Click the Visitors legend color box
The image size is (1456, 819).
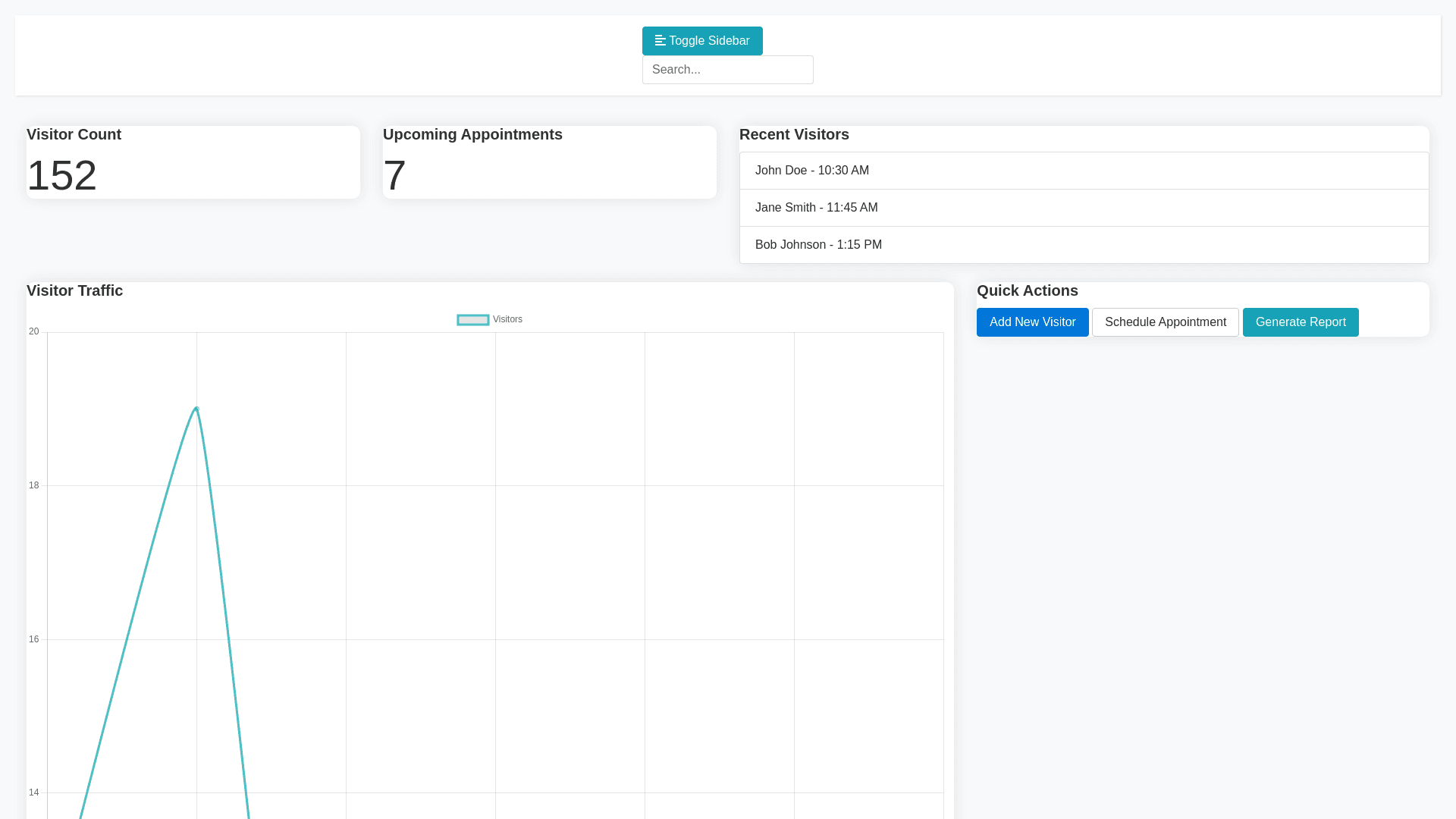click(472, 320)
